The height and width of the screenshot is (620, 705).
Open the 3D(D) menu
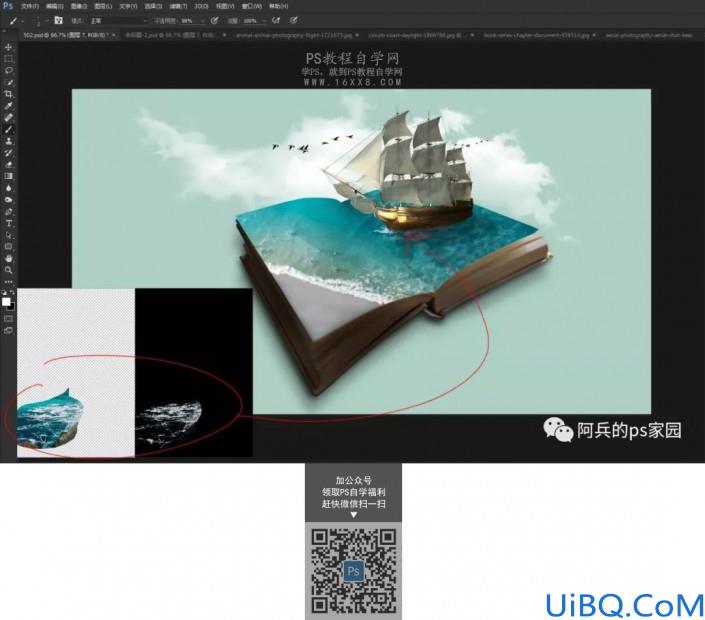tap(201, 6)
